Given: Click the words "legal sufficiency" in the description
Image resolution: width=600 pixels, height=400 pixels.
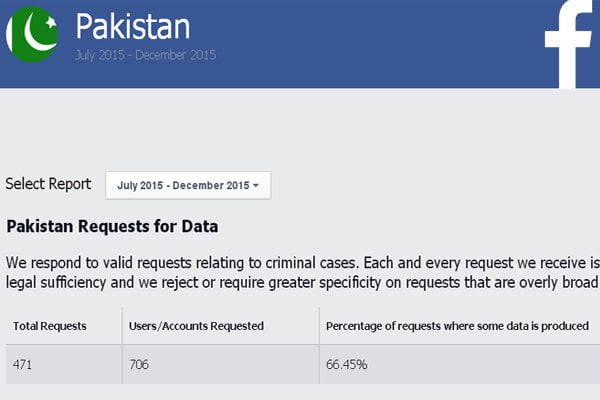Looking at the screenshot, I should point(56,282).
